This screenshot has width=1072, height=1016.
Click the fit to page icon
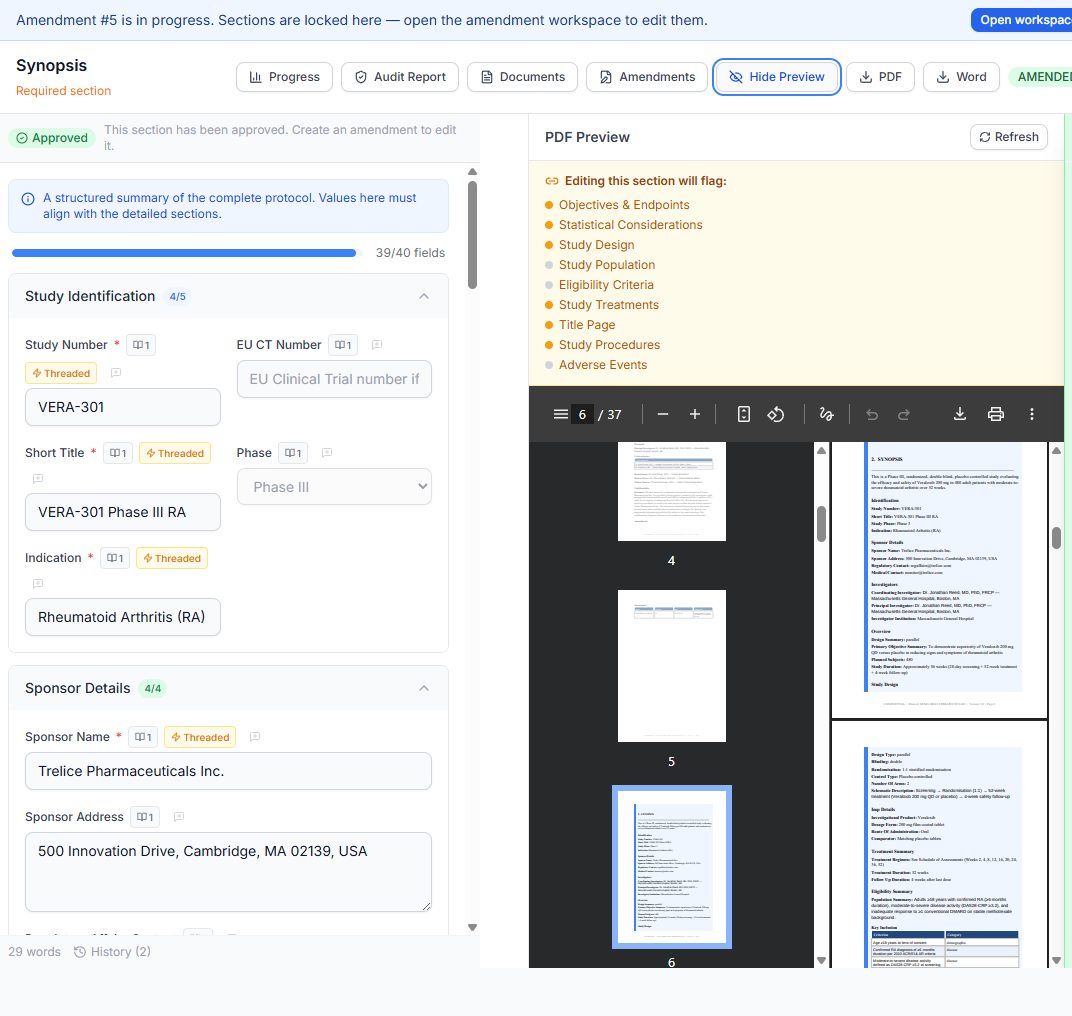pos(744,414)
